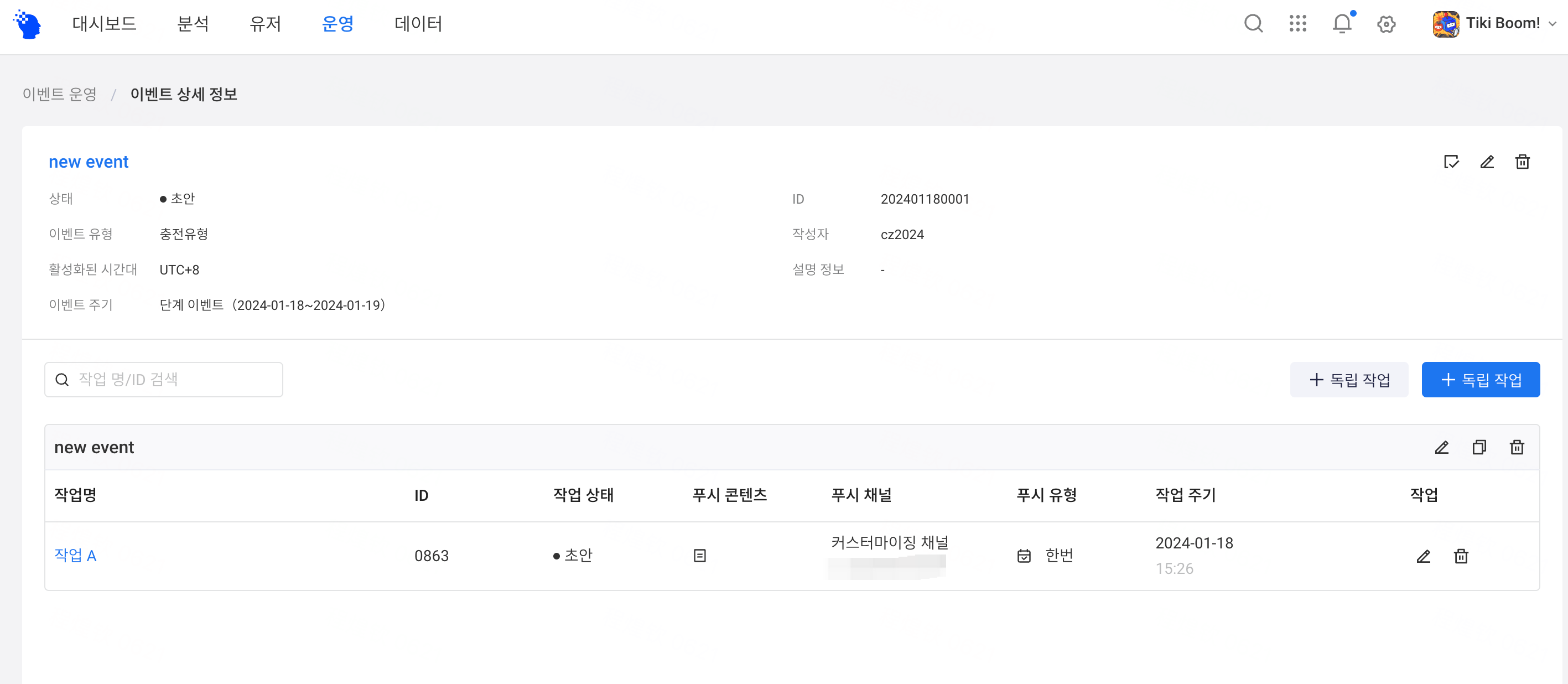This screenshot has height=684, width=1568.
Task: Delete the 작업 A row
Action: pos(1461,556)
